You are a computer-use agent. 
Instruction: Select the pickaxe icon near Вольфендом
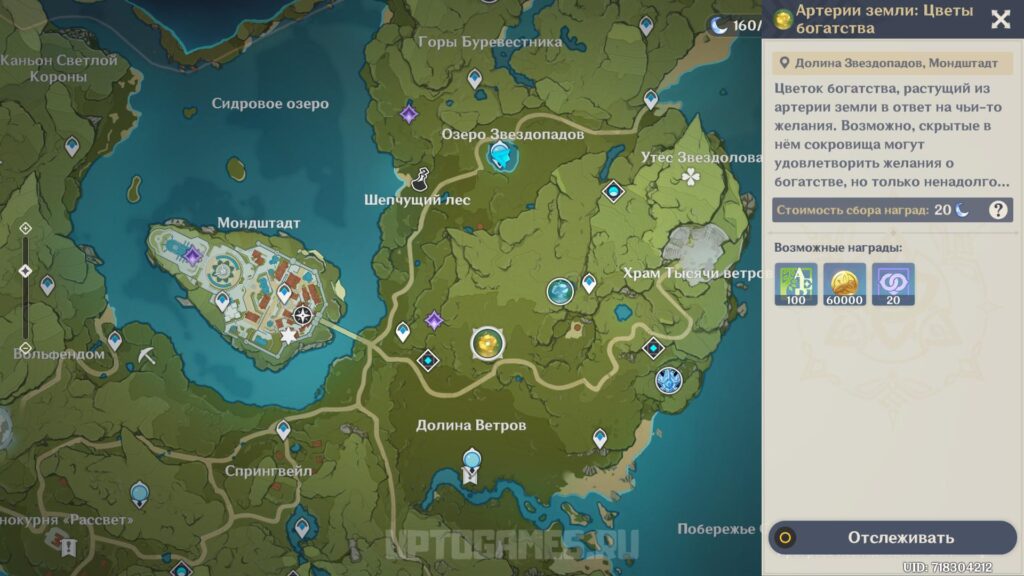(x=147, y=354)
